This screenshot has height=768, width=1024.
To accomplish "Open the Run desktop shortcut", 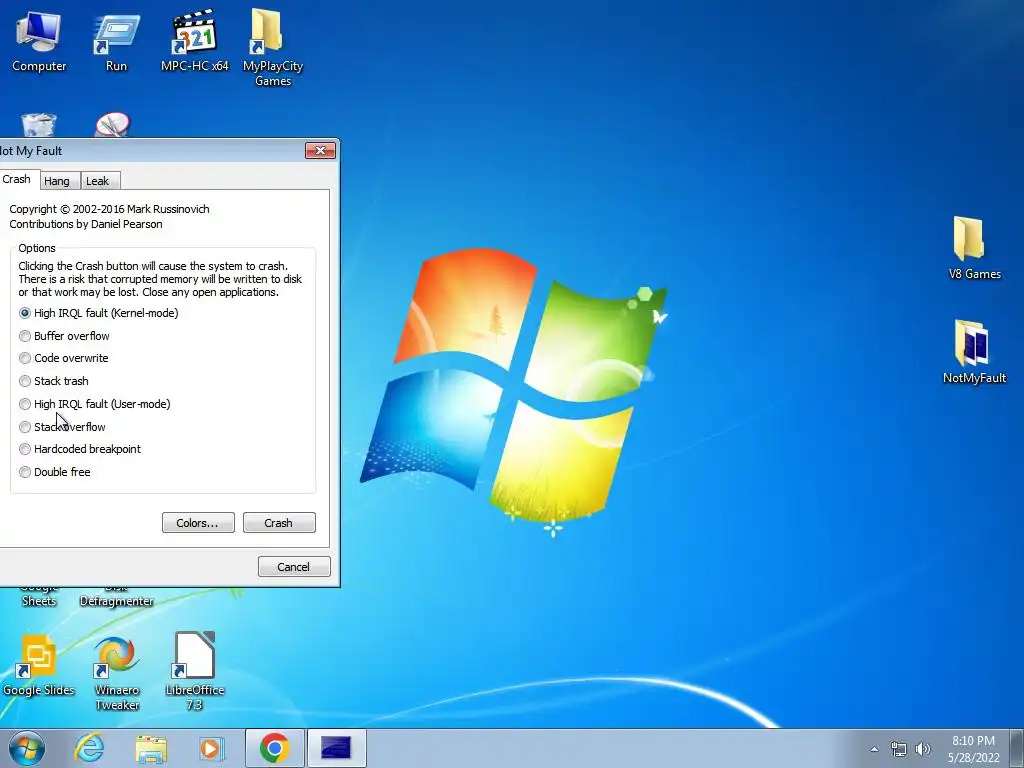I will [116, 41].
